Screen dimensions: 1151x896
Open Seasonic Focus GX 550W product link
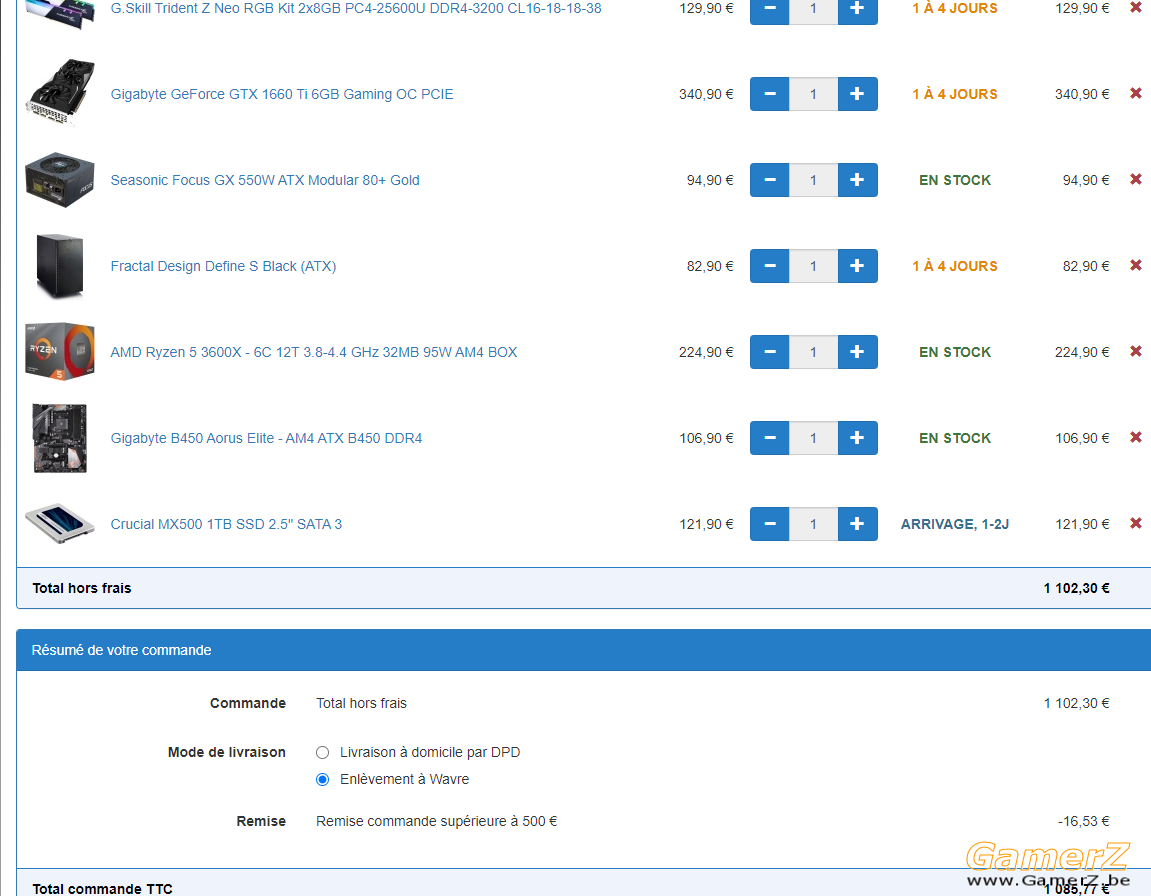[265, 180]
